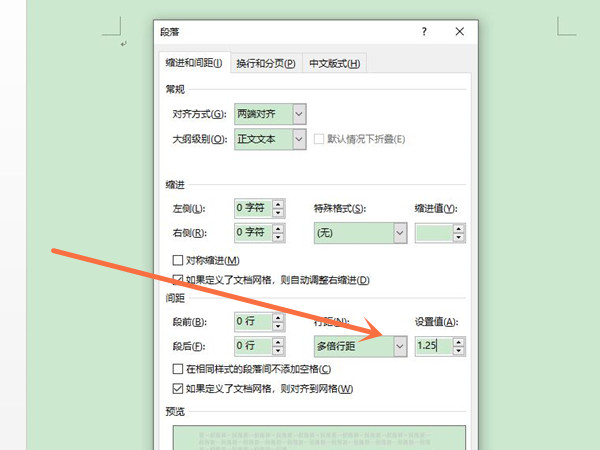The height and width of the screenshot is (450, 600).
Task: Check 在相同样式的段落间不添加空格 option
Action: click(x=179, y=369)
